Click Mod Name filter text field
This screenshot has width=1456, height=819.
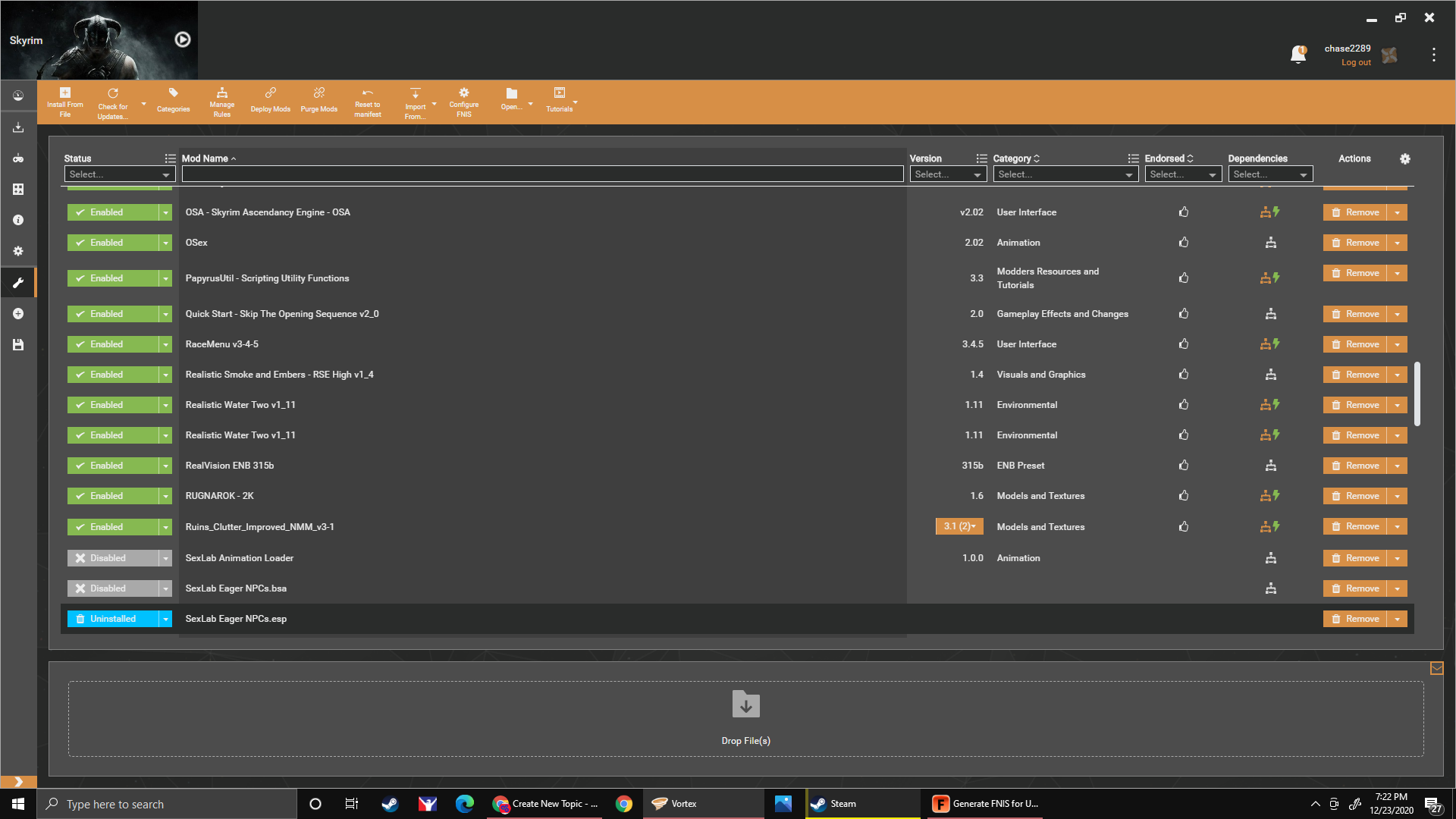(x=542, y=174)
